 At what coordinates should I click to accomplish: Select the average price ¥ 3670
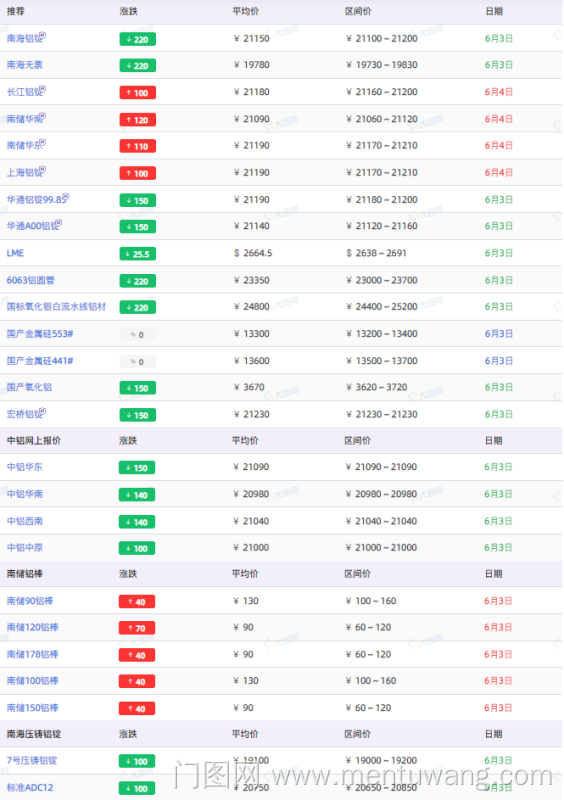coord(249,387)
